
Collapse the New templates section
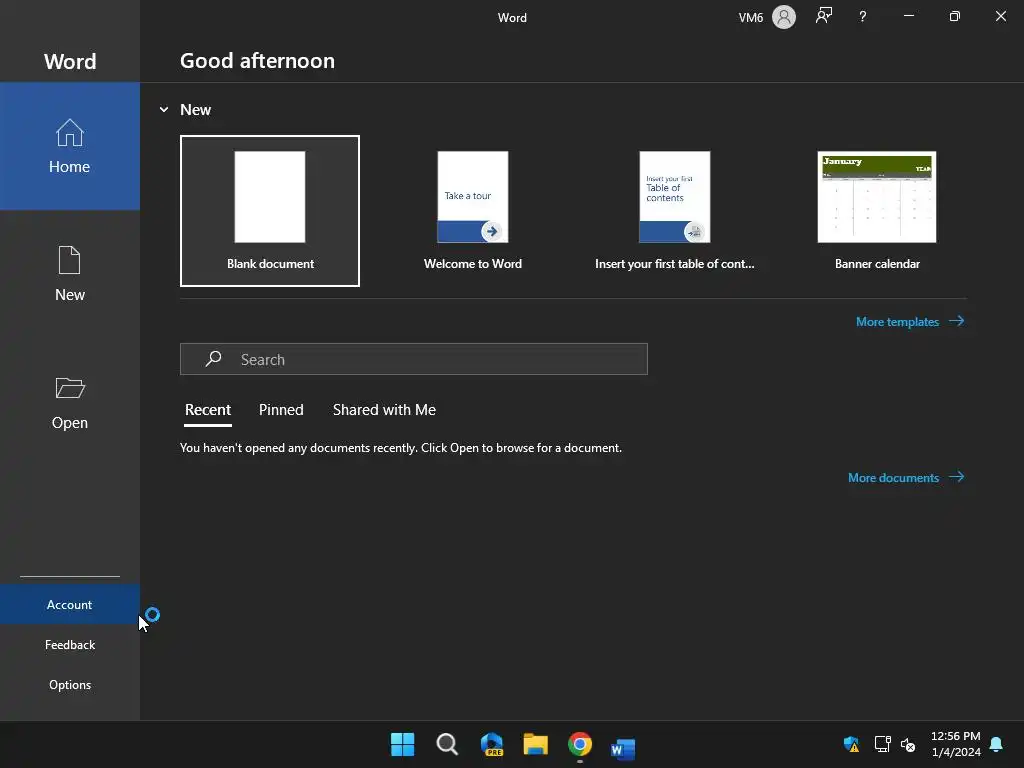point(164,110)
